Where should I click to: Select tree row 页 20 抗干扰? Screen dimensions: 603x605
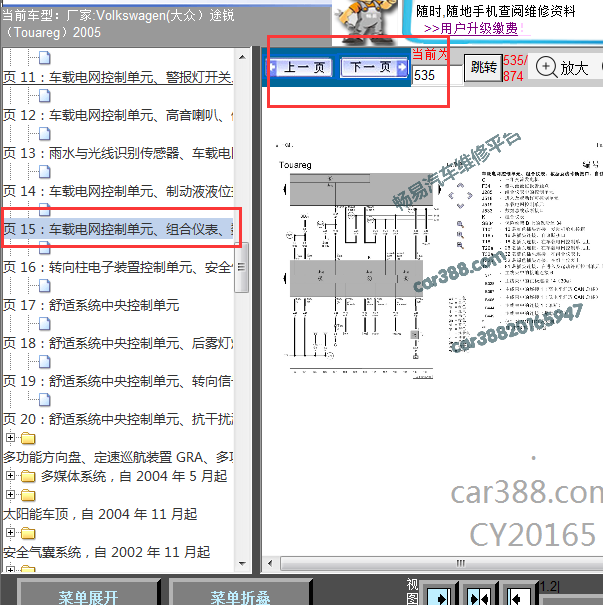[x=118, y=419]
